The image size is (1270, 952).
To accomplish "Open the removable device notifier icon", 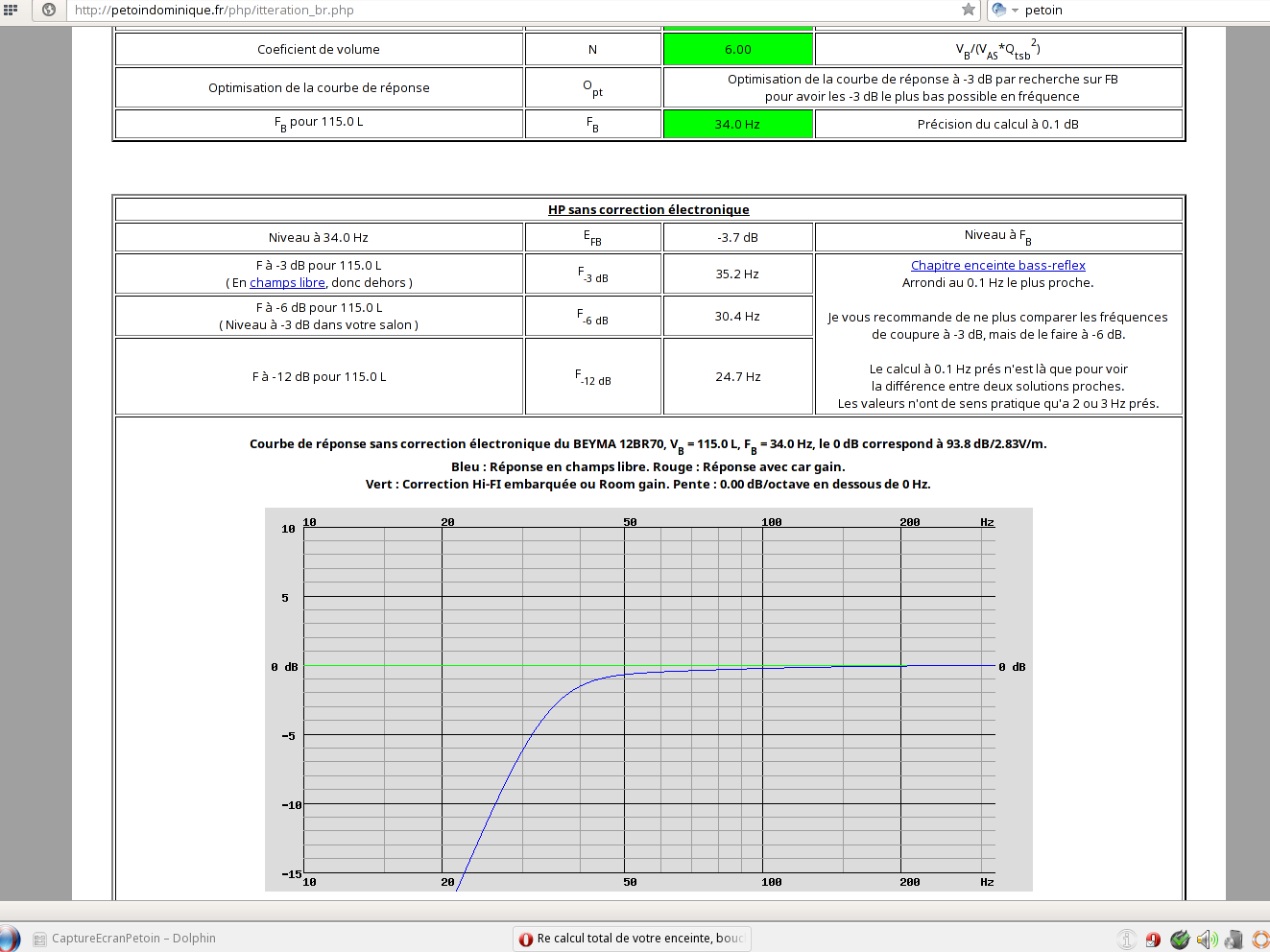I will click(x=1234, y=940).
